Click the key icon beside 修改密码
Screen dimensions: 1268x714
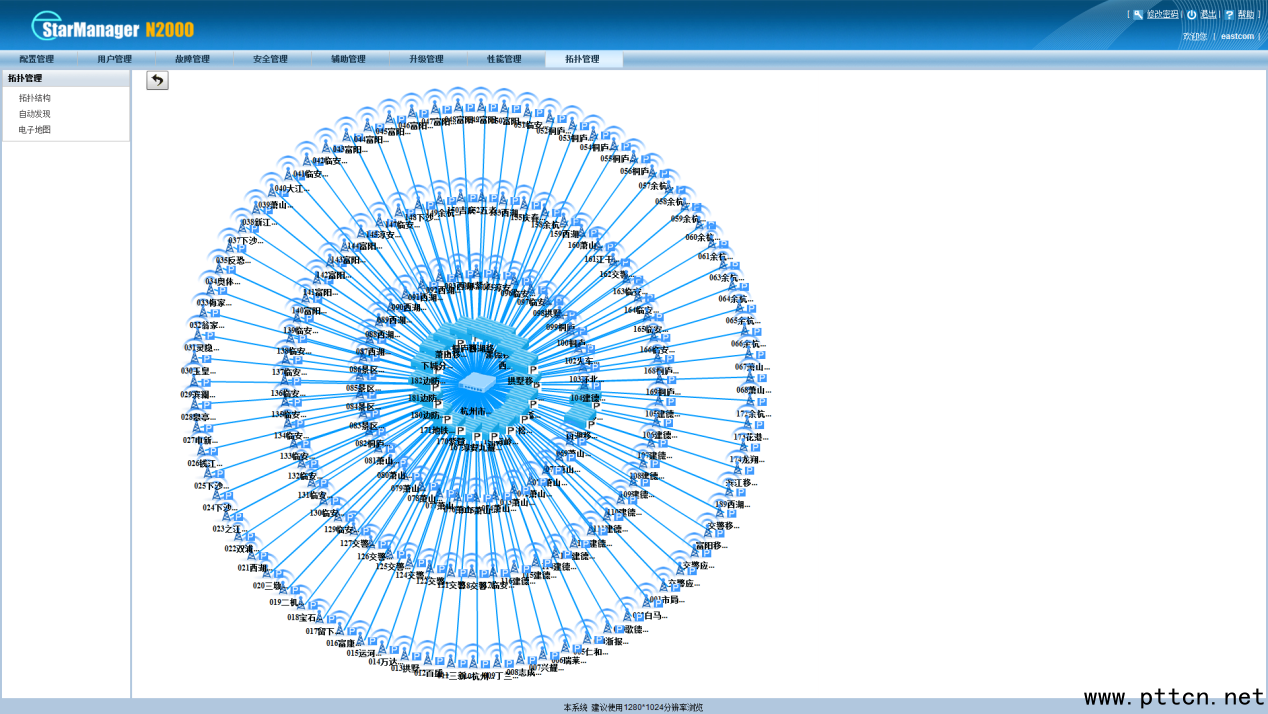click(x=1137, y=15)
